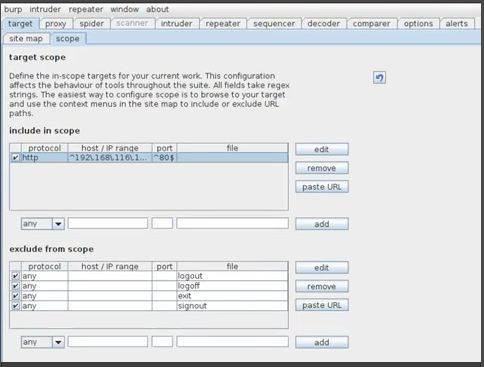The width and height of the screenshot is (484, 367).
Task: Click edit for include in scope
Action: 322,149
